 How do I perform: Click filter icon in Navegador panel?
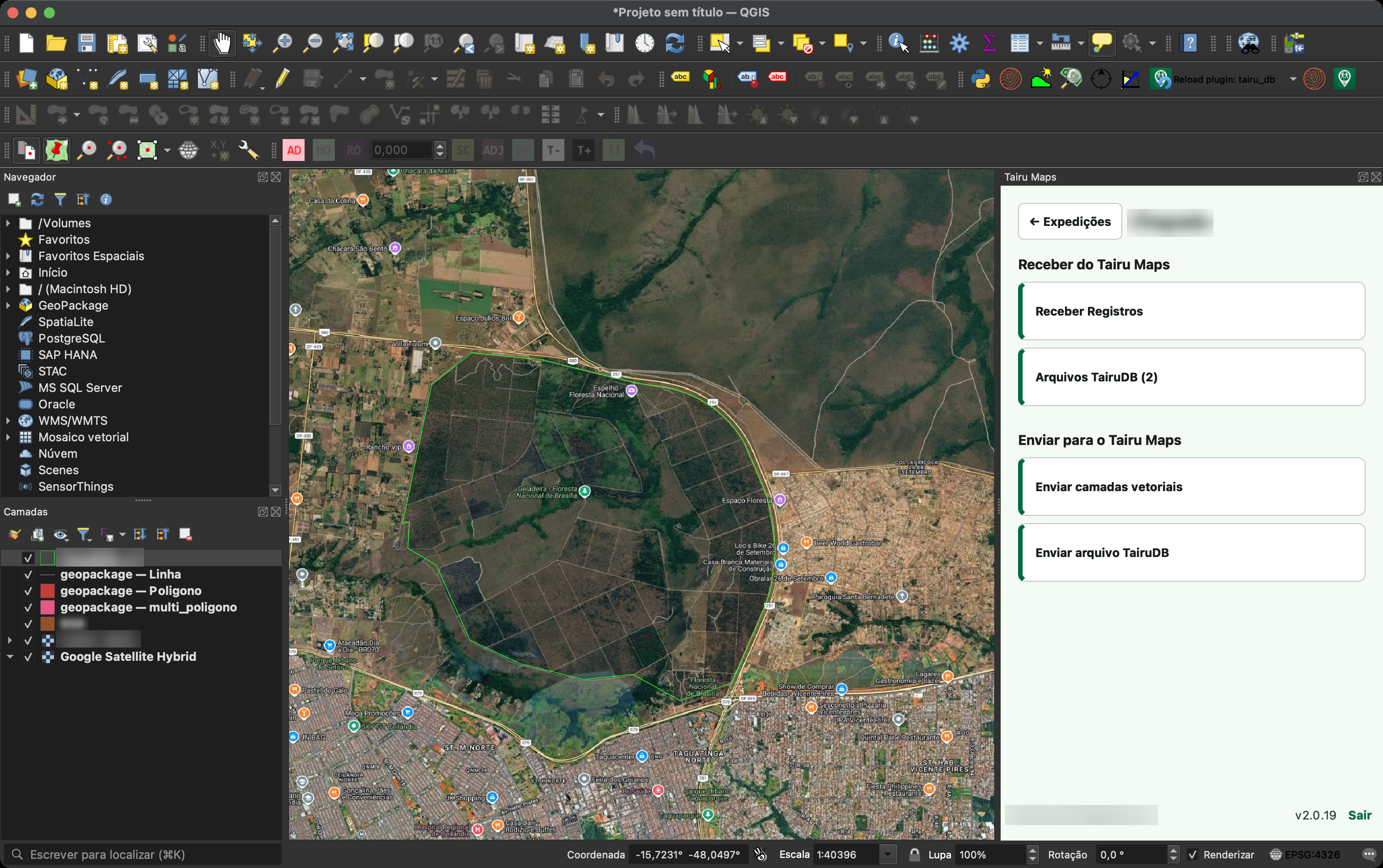[60, 199]
